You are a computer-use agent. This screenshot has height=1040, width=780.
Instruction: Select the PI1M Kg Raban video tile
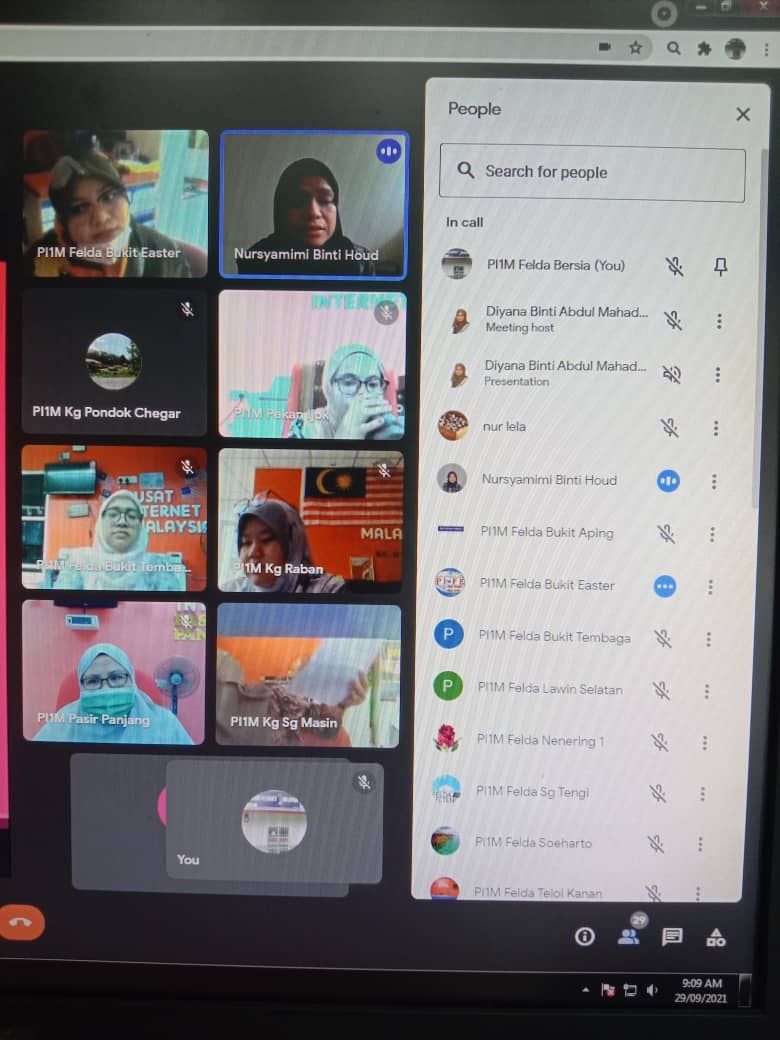click(x=311, y=519)
